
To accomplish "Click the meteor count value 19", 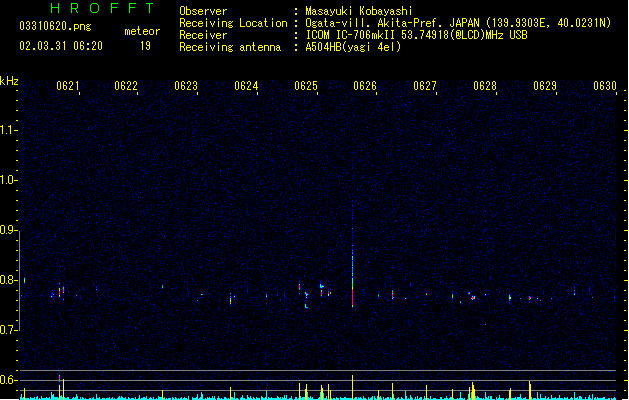I will pos(145,46).
